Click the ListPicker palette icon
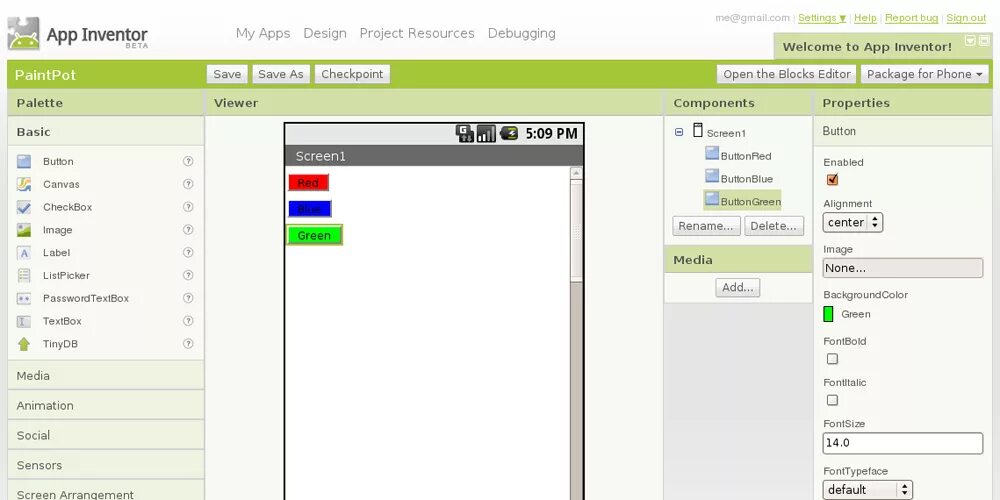The height and width of the screenshot is (500, 1000). [24, 276]
